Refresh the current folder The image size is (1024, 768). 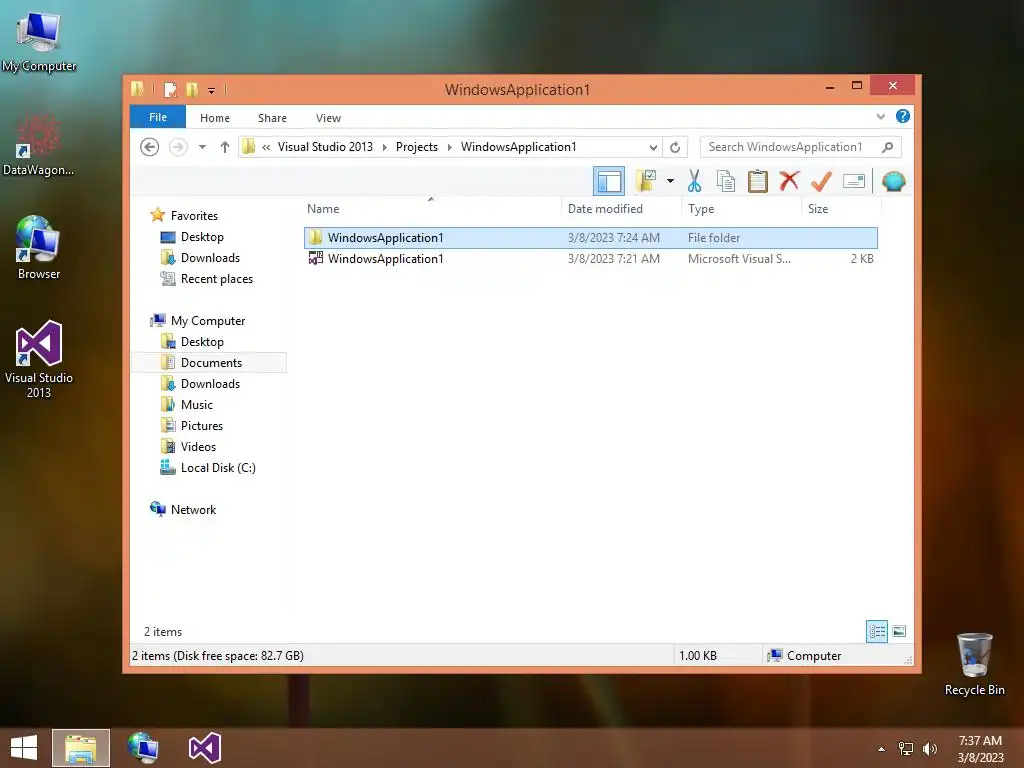point(675,148)
